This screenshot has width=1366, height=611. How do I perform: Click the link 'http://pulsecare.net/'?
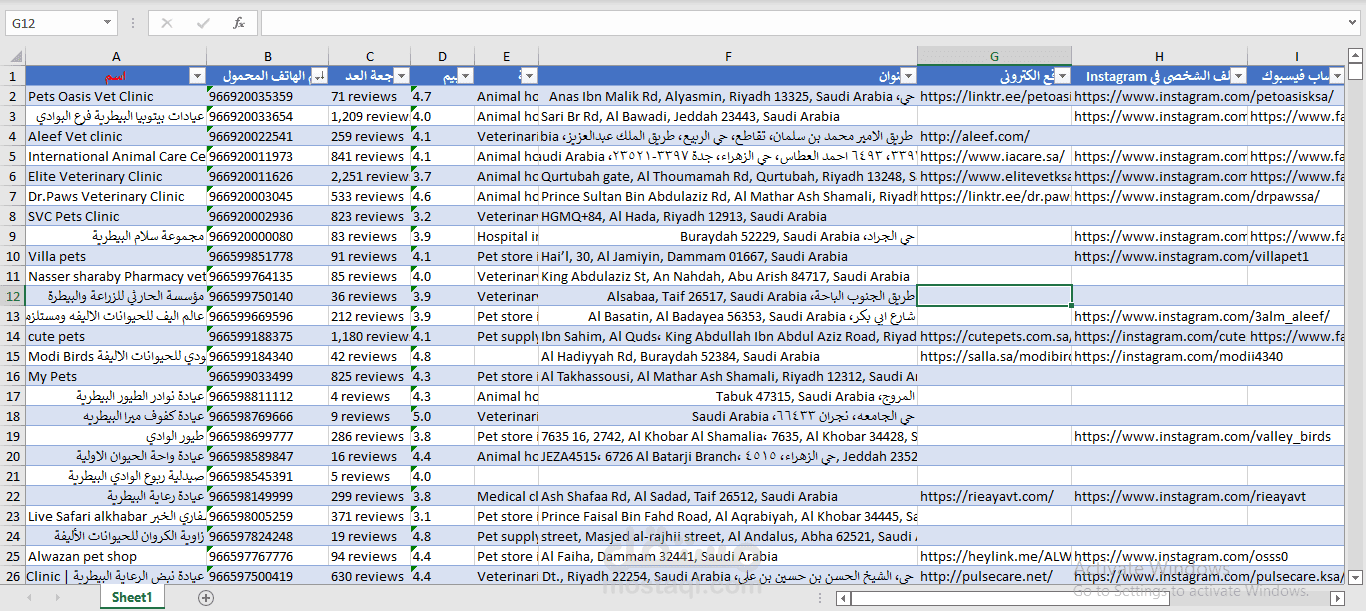(x=986, y=576)
